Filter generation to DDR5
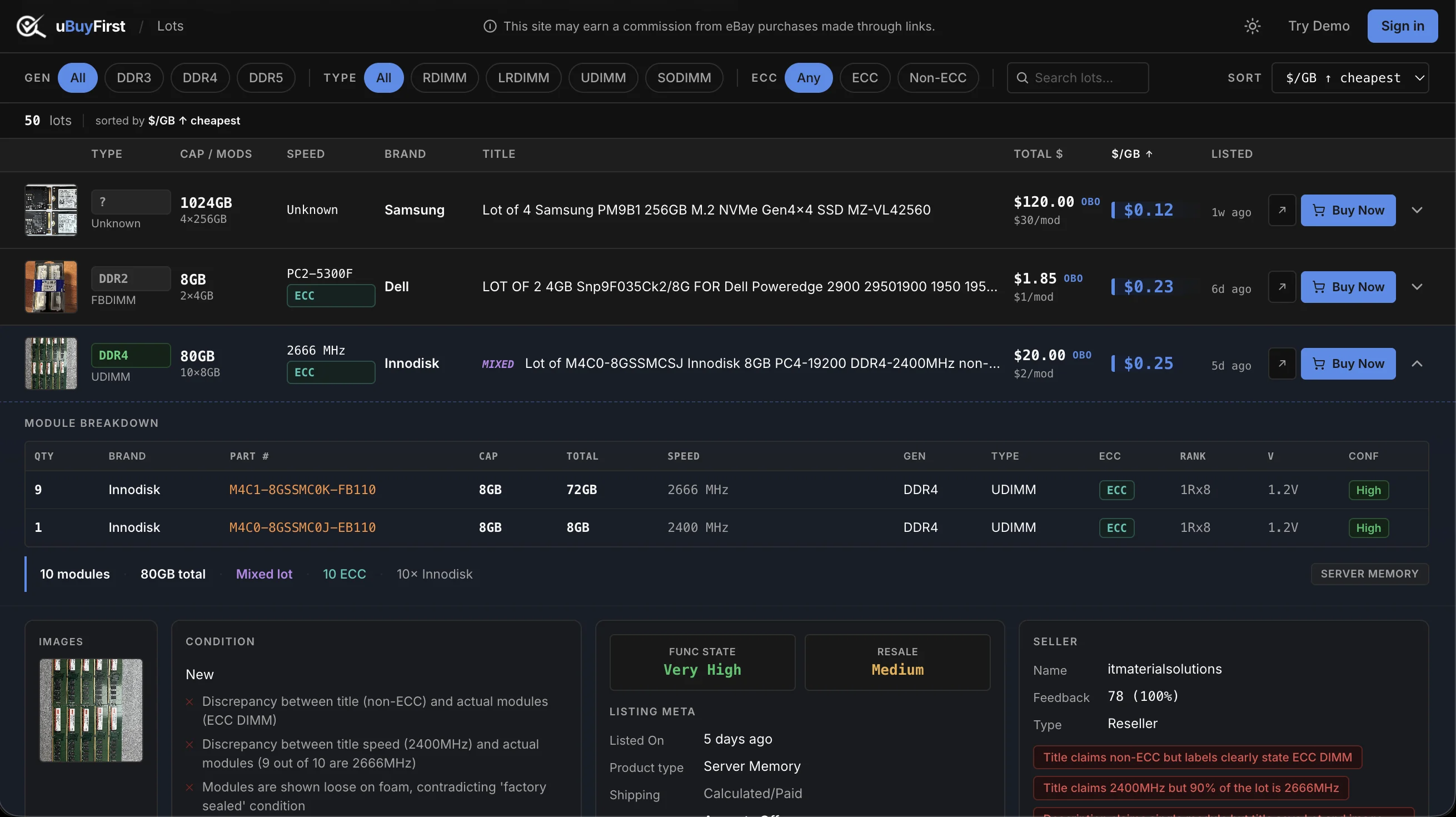 click(x=266, y=77)
